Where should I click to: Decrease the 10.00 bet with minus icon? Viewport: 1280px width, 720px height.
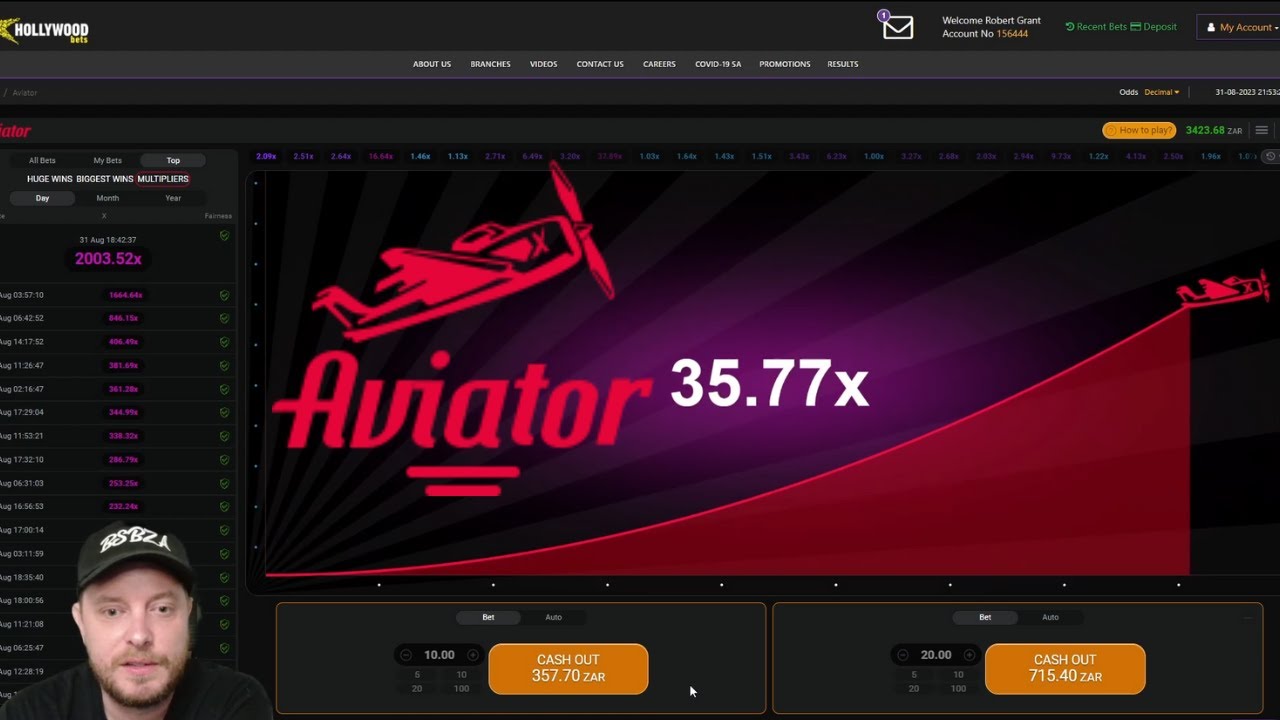(x=406, y=655)
